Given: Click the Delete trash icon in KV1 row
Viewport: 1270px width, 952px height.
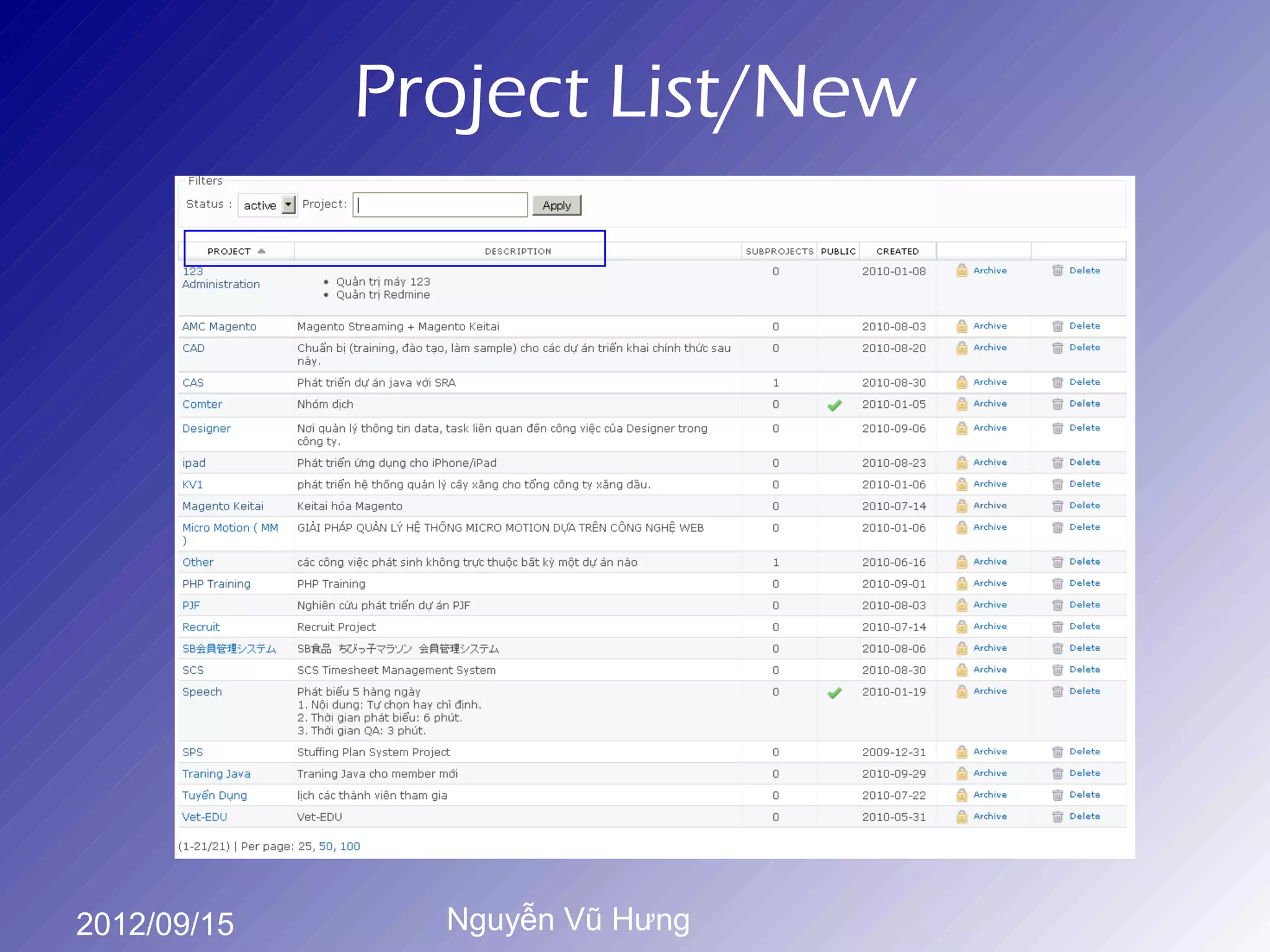Looking at the screenshot, I should pos(1058,484).
